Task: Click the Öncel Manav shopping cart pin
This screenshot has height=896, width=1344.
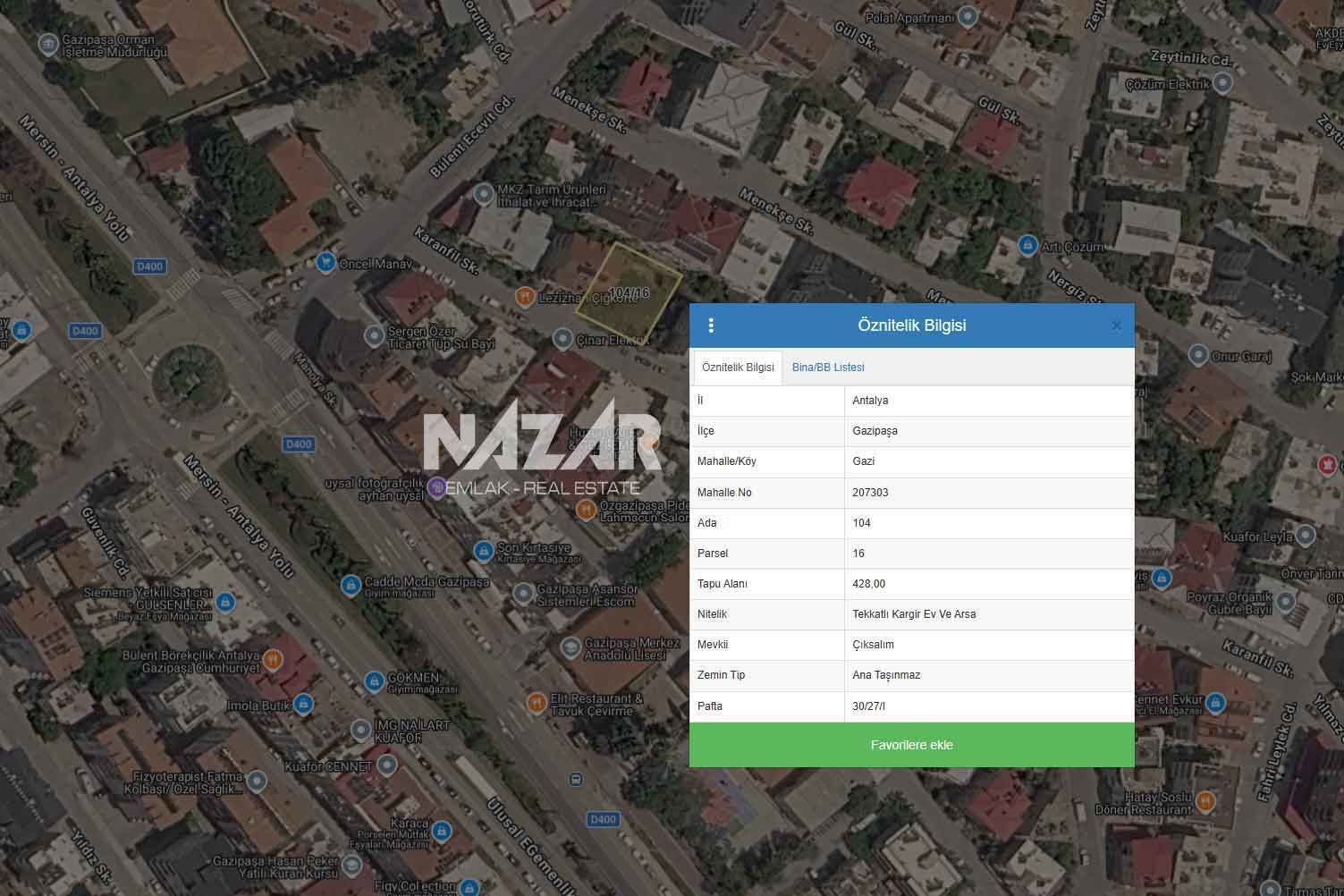Action: coord(326,263)
